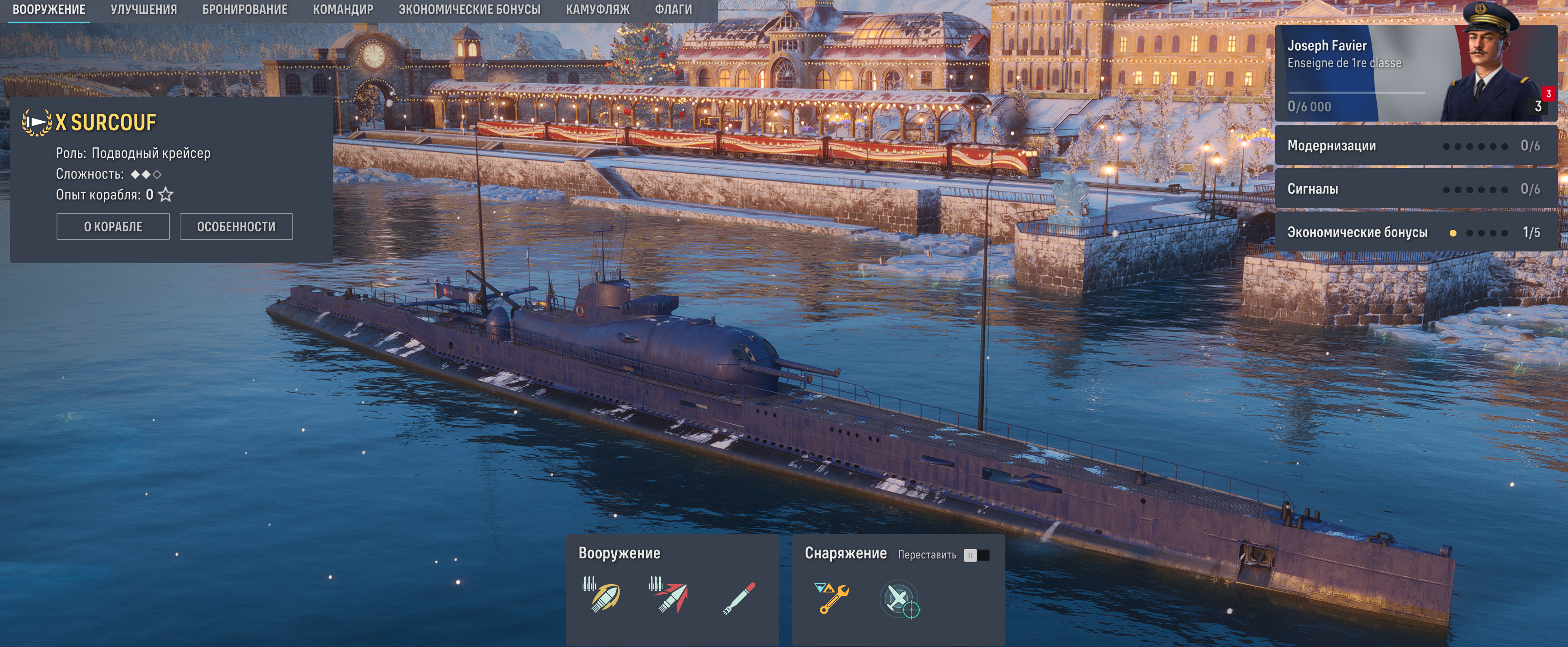This screenshot has width=1568, height=647.
Task: Switch to the Улучшения tab
Action: pos(144,10)
